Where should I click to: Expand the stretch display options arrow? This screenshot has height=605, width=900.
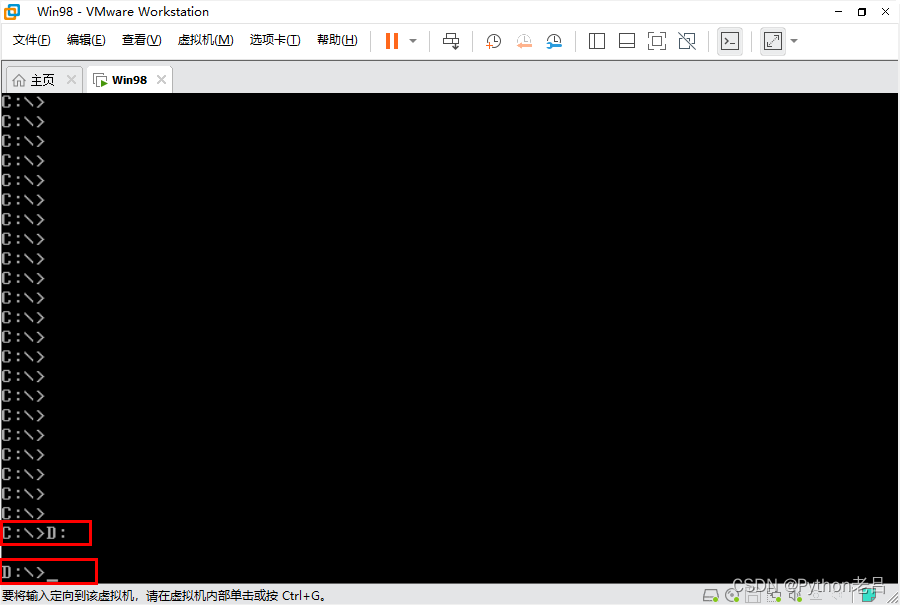tap(794, 41)
